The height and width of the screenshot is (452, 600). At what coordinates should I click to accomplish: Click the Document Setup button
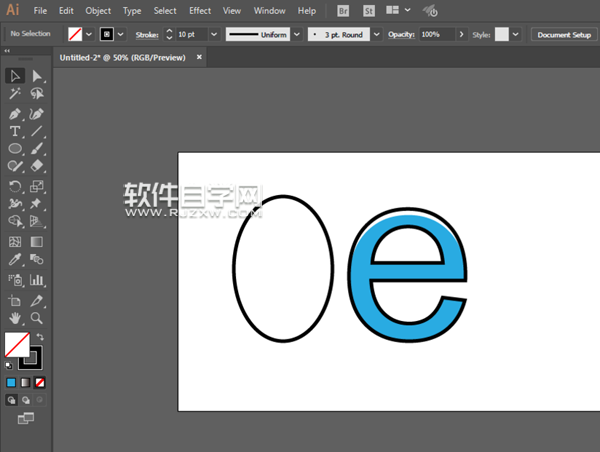tap(564, 35)
